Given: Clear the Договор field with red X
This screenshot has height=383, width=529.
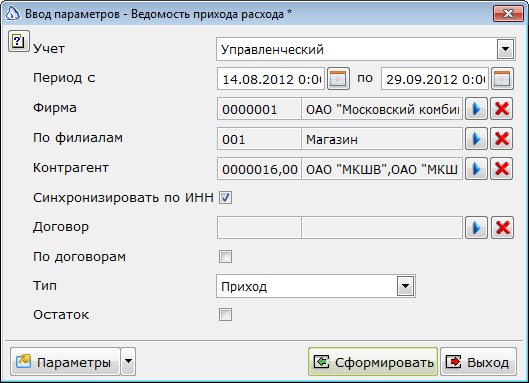Looking at the screenshot, I should point(502,228).
